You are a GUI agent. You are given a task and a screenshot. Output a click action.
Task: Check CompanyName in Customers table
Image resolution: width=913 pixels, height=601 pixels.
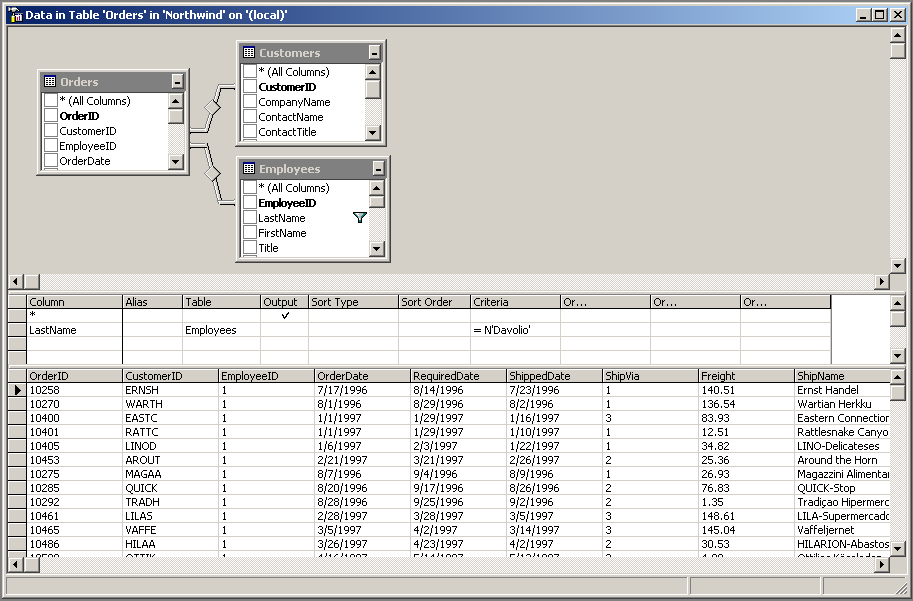pos(249,102)
